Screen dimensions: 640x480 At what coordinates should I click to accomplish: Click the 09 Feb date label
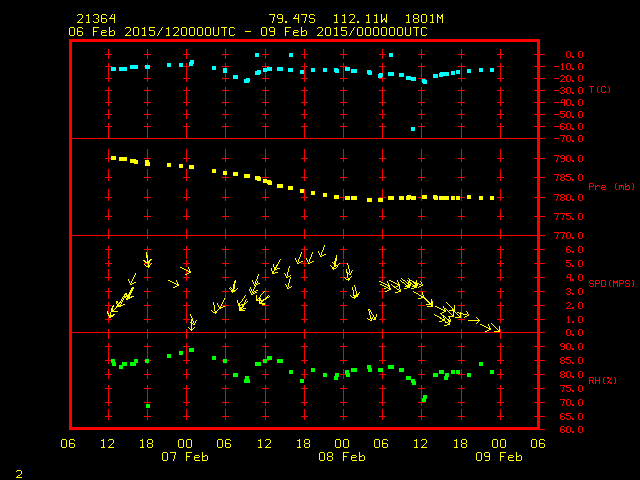pos(499,457)
